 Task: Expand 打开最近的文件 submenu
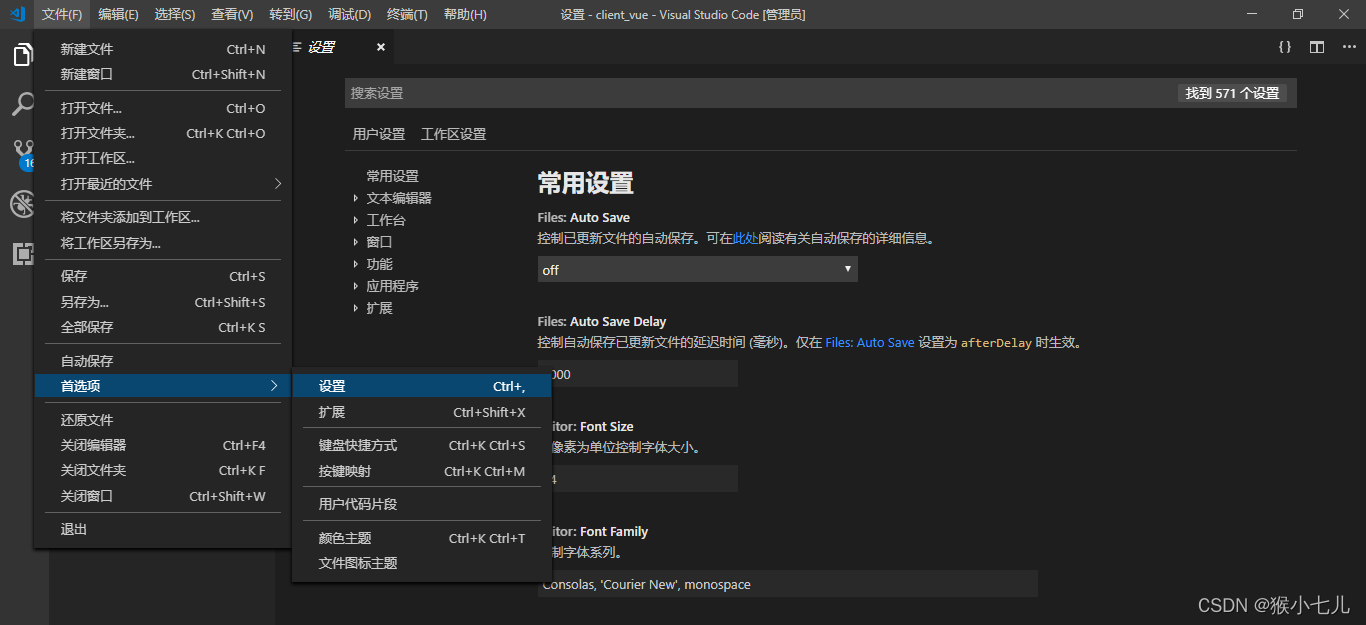tap(163, 184)
